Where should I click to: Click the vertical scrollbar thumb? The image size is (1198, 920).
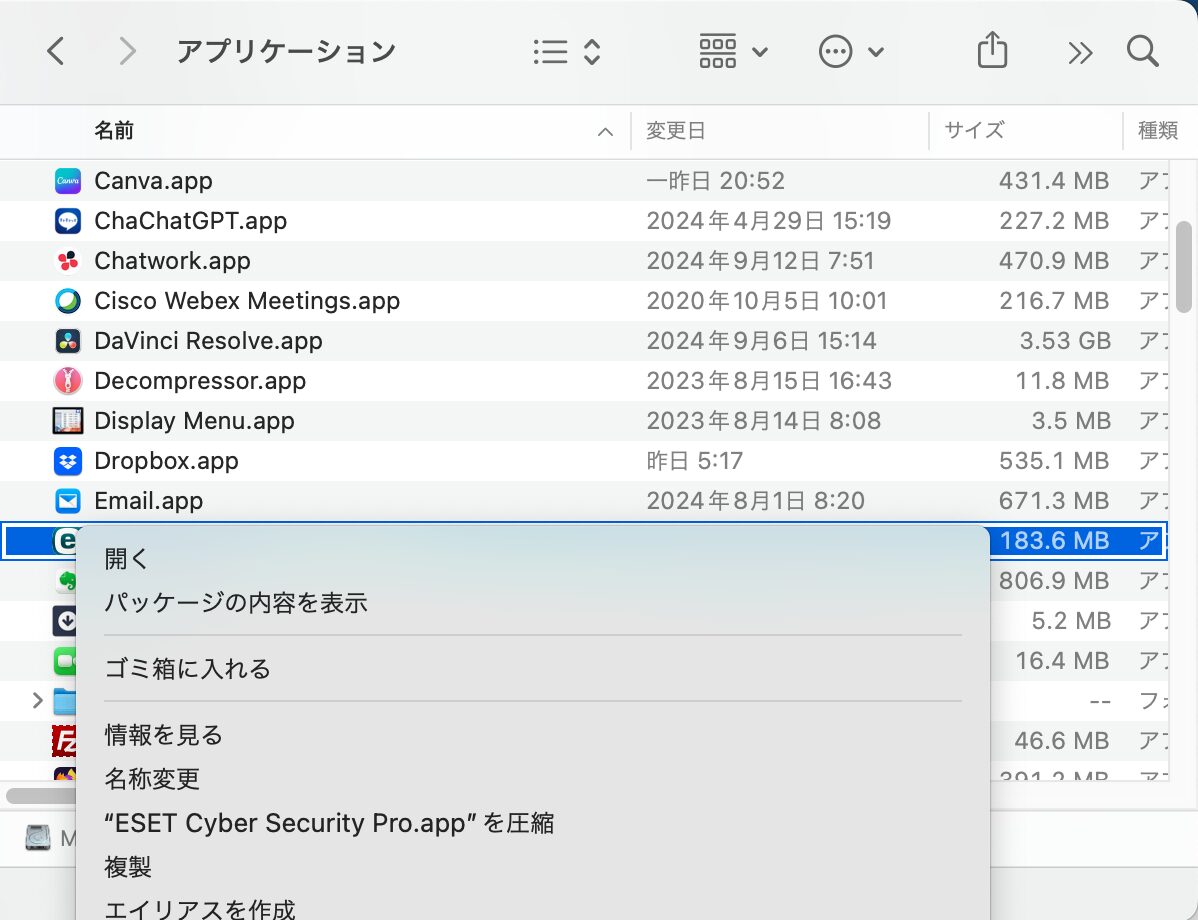pos(1183,267)
